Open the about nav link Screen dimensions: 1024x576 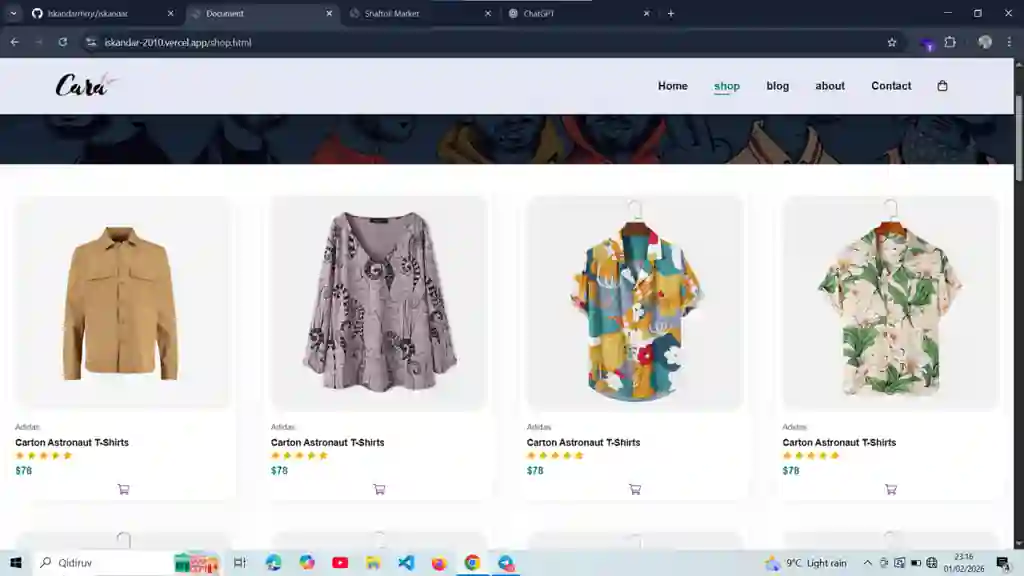[x=830, y=86]
